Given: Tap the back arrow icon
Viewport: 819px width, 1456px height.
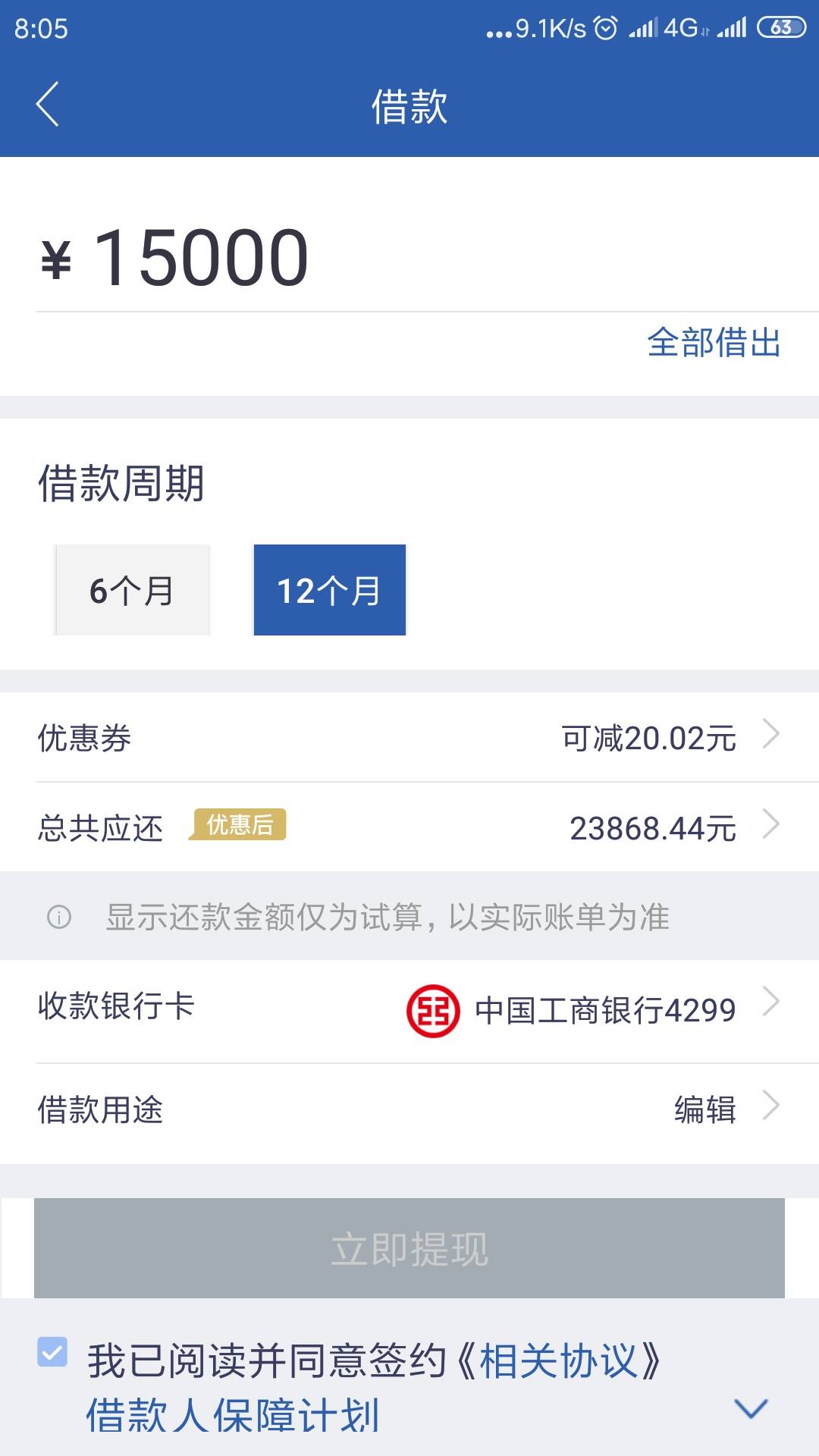Looking at the screenshot, I should tap(47, 104).
